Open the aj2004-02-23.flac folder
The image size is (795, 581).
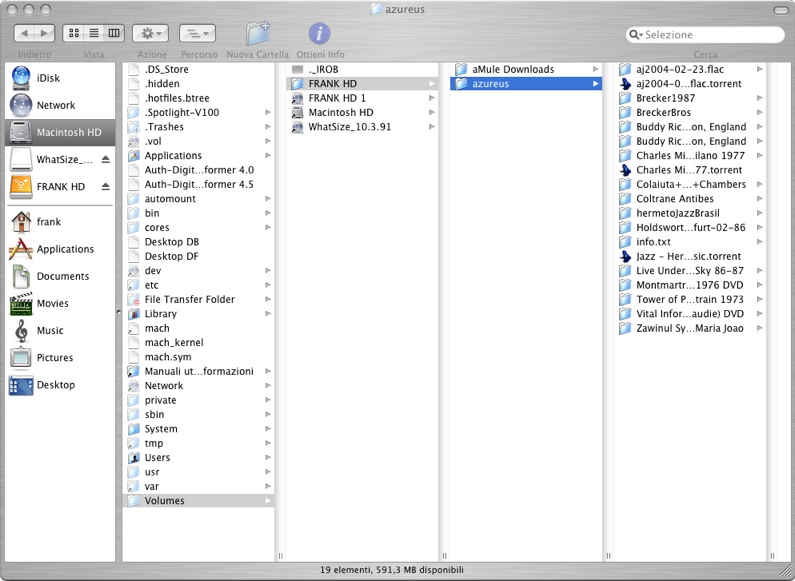690,69
